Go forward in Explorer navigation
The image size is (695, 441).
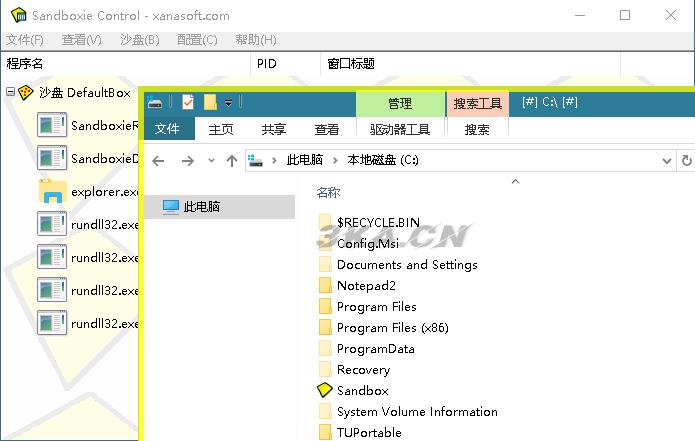tap(187, 160)
